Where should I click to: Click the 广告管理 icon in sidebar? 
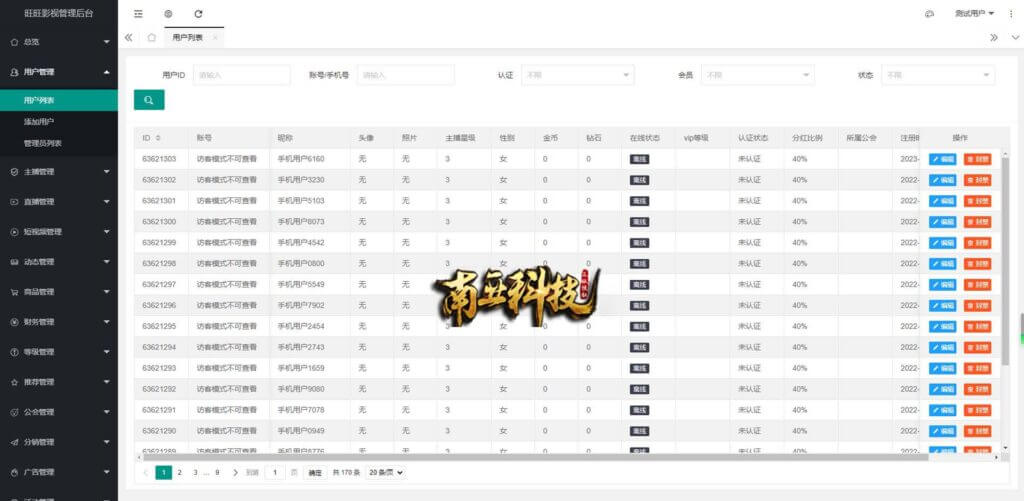click(x=14, y=472)
